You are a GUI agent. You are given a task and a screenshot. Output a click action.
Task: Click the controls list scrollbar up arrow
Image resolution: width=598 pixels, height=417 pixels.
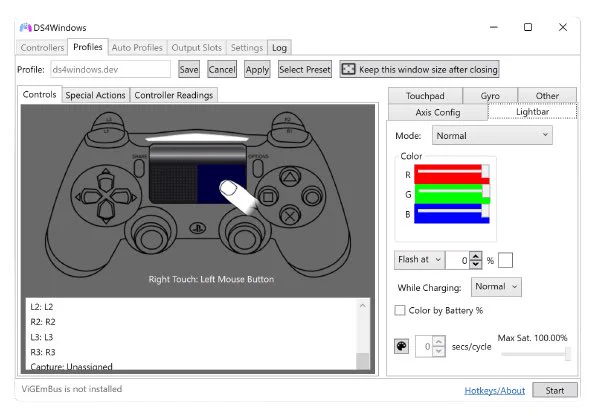[x=363, y=306]
